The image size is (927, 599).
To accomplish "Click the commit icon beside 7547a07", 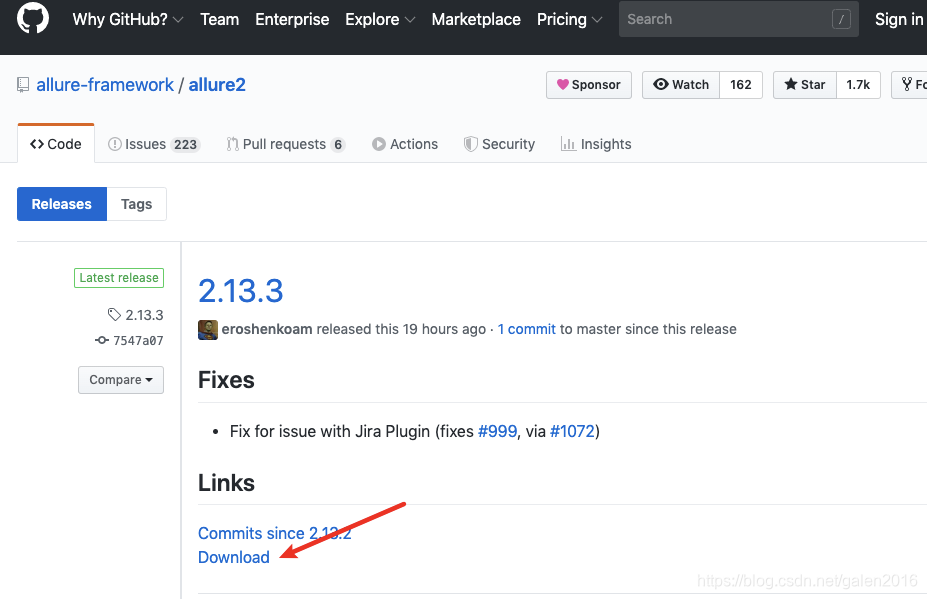I will [102, 340].
